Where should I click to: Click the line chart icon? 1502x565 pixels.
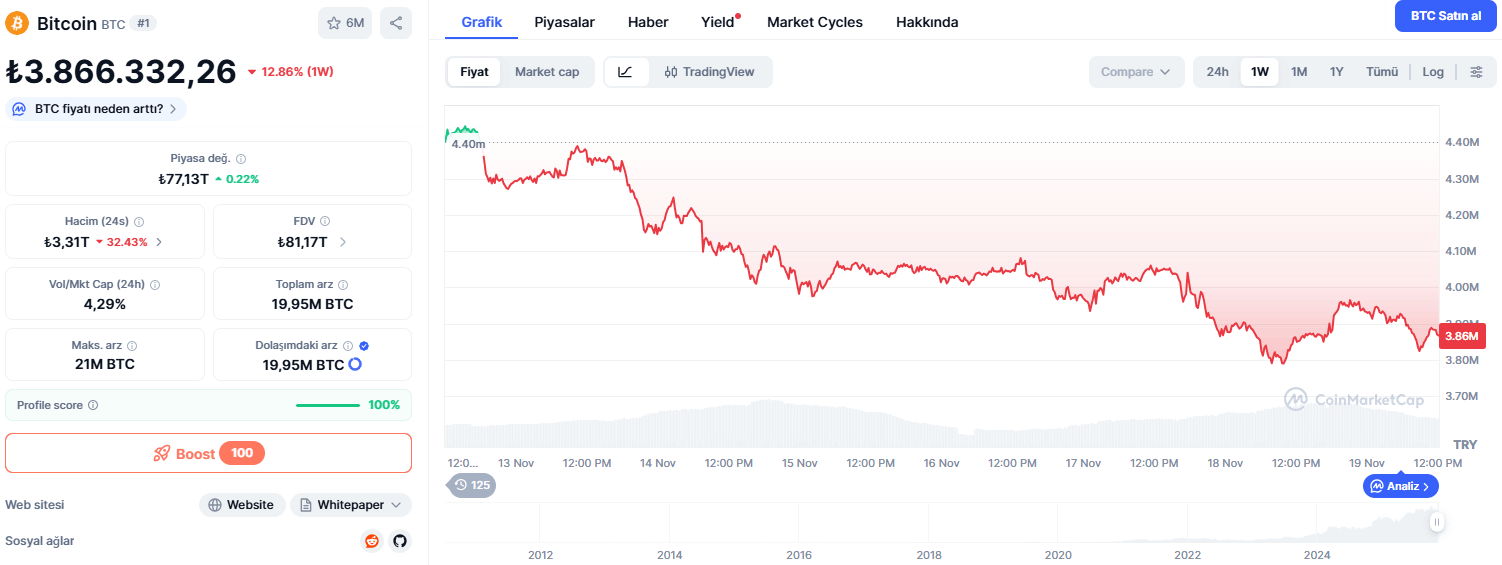click(626, 72)
